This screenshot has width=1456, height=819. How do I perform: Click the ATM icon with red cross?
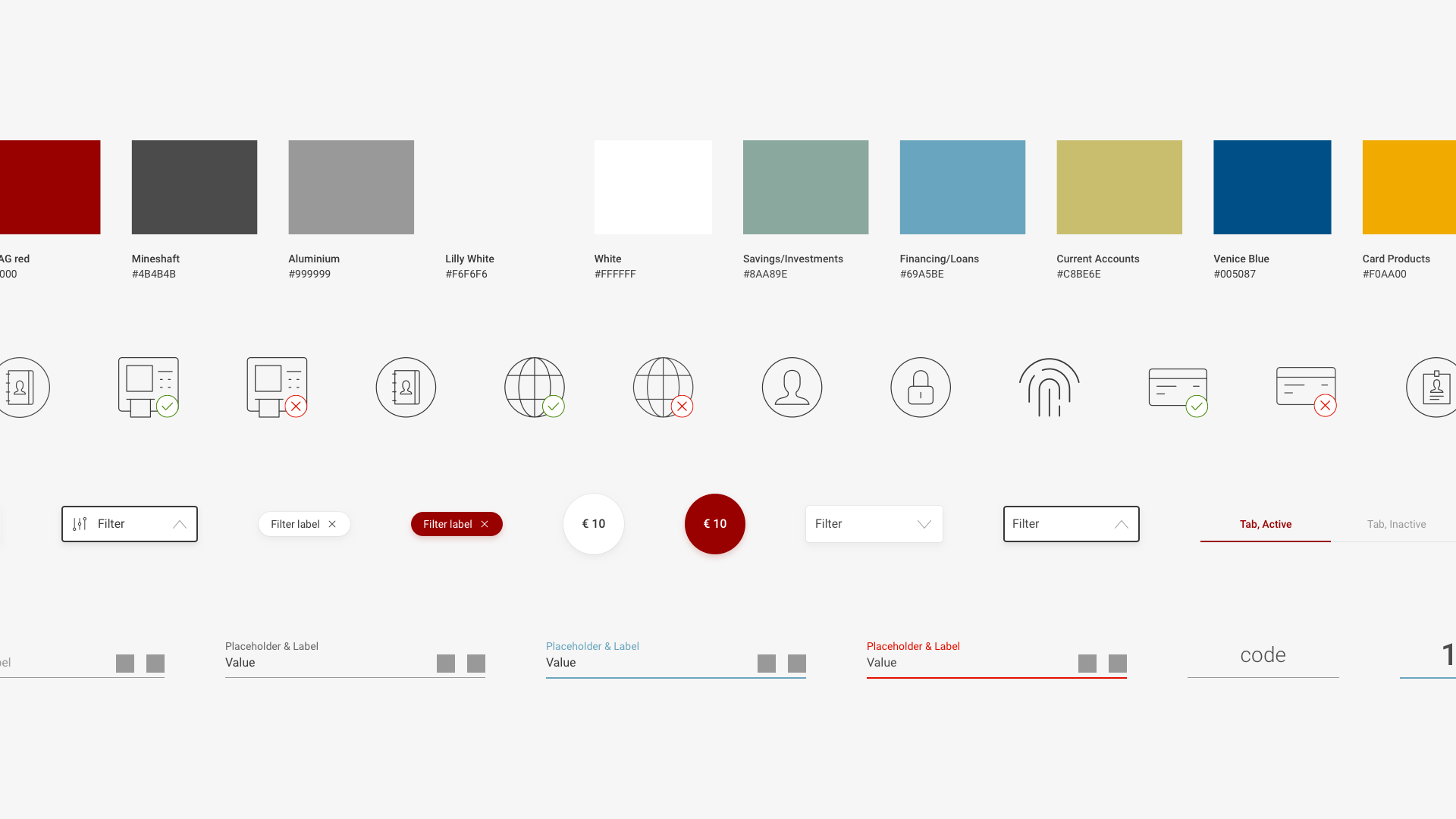[277, 388]
